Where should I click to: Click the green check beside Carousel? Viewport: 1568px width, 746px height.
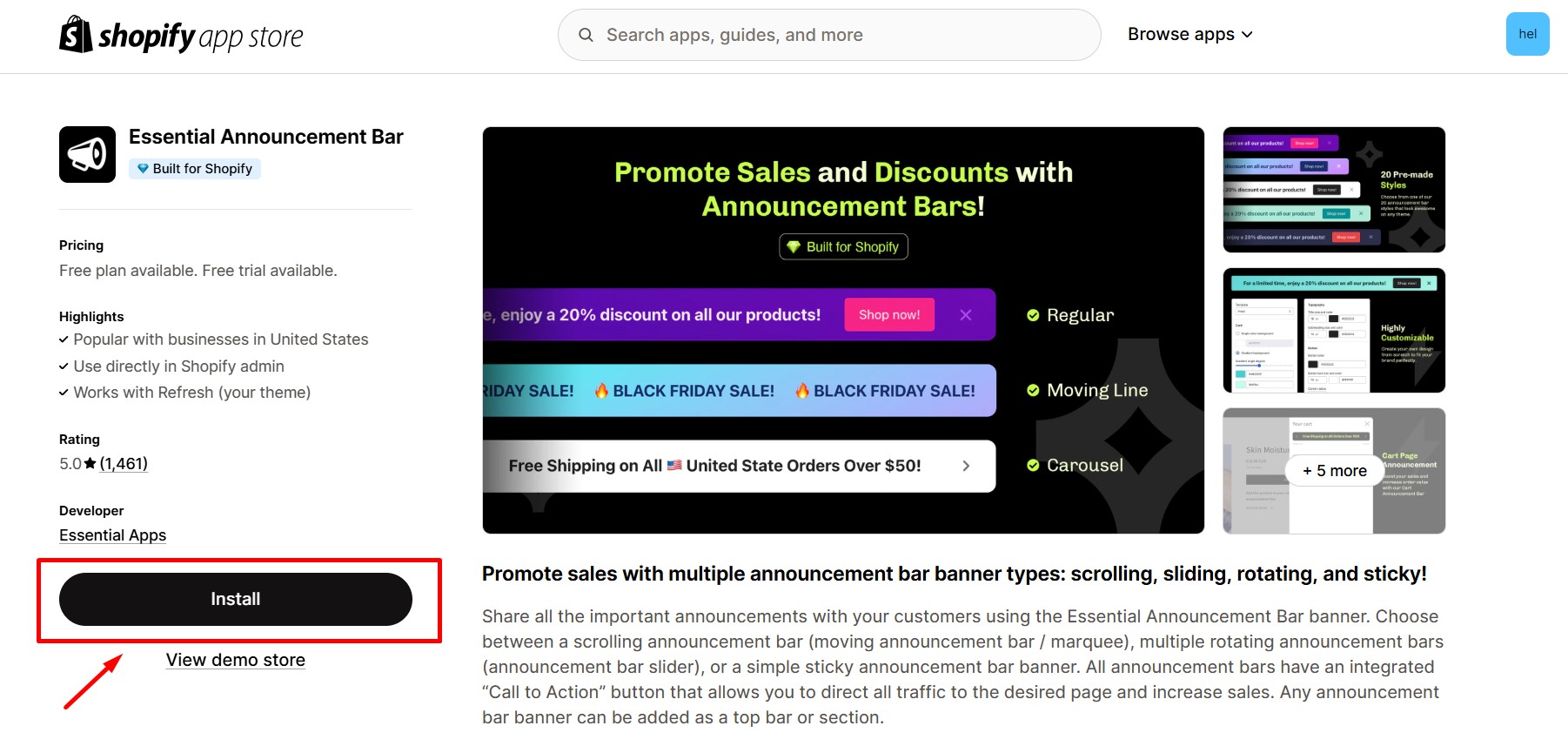pyautogui.click(x=1033, y=466)
